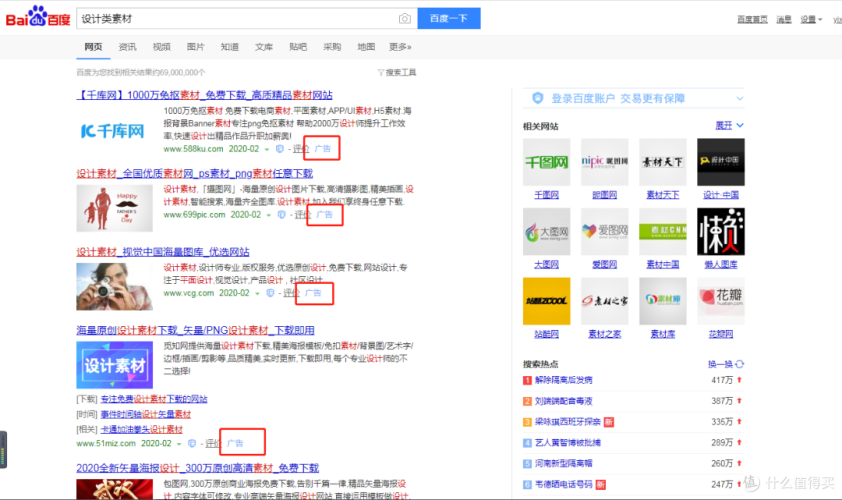Image resolution: width=842 pixels, height=500 pixels.
Task: Click the 千库网 logo thumbnail
Action: click(112, 131)
